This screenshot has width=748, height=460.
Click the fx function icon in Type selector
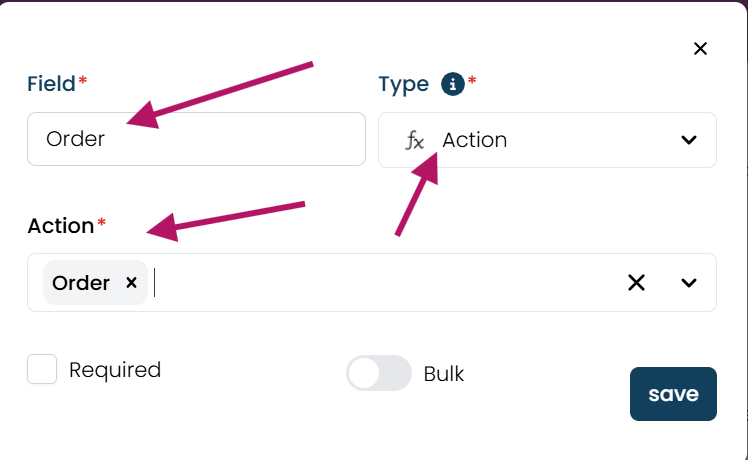[415, 140]
